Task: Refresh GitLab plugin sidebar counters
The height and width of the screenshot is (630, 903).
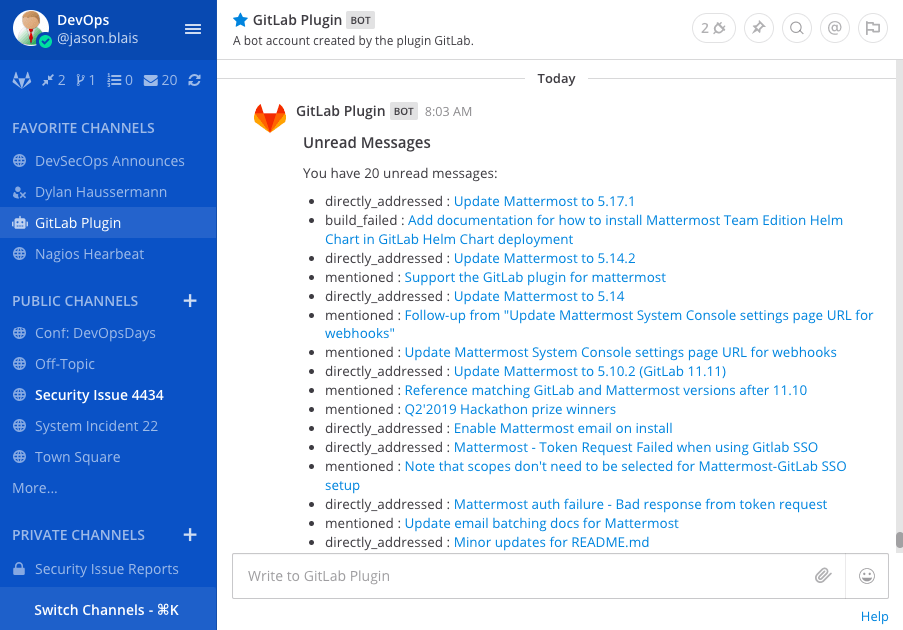Action: click(x=195, y=80)
